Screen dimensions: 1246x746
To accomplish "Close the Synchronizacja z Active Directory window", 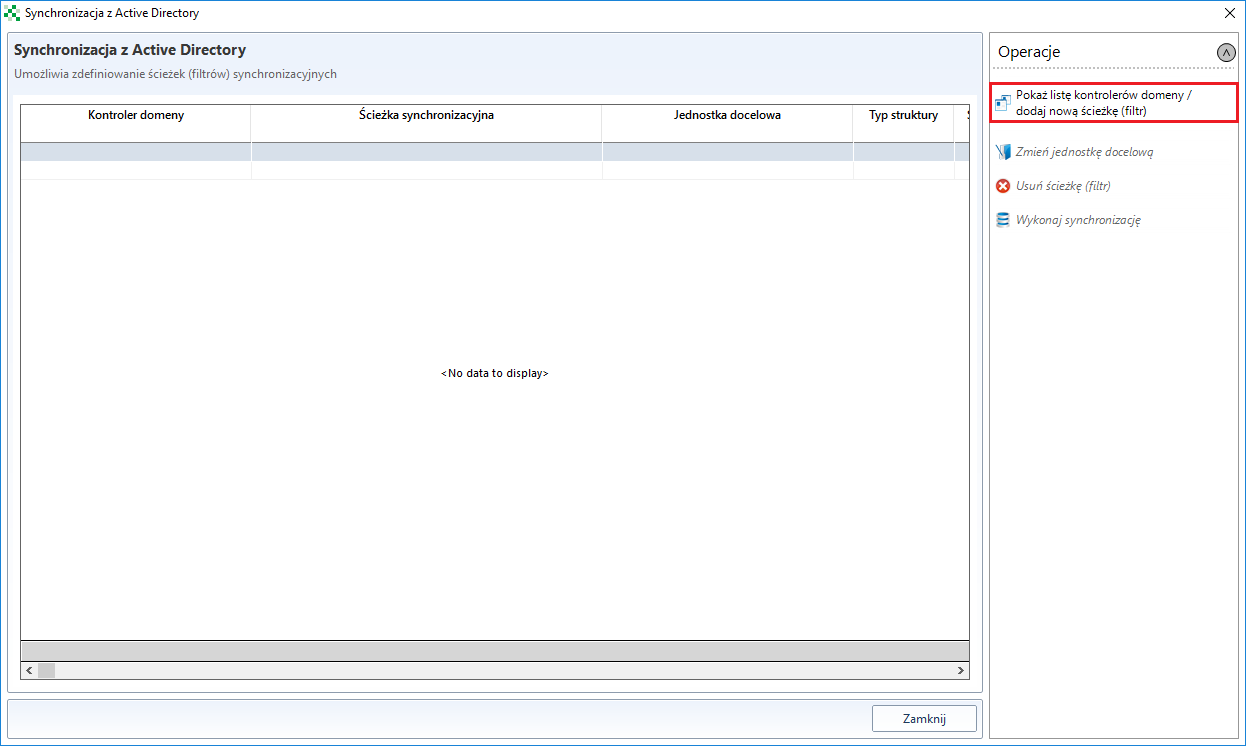I will [1229, 13].
